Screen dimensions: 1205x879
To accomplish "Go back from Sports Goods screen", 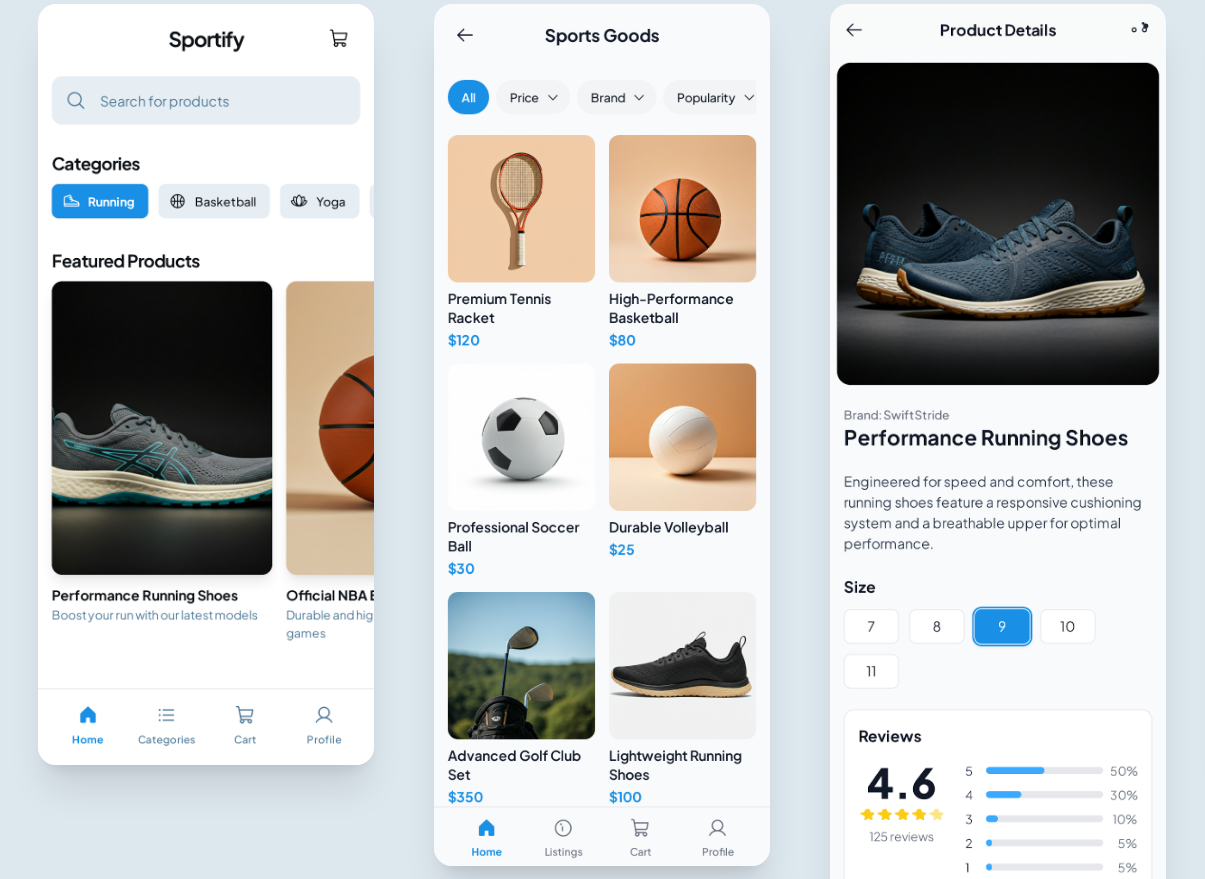I will [464, 35].
